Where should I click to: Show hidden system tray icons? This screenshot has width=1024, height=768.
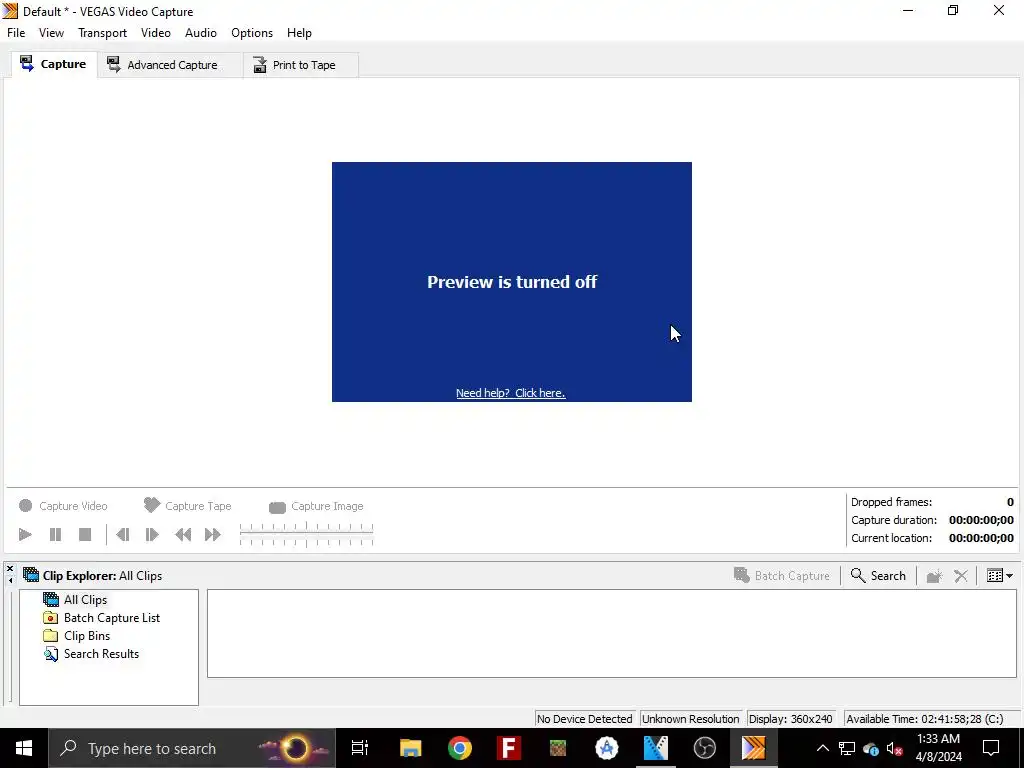[x=822, y=748]
